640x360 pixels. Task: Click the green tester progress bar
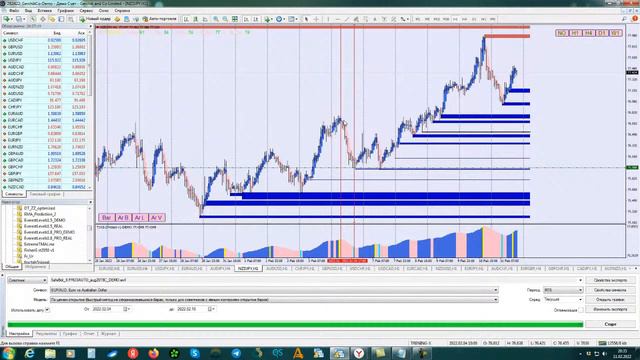point(295,324)
